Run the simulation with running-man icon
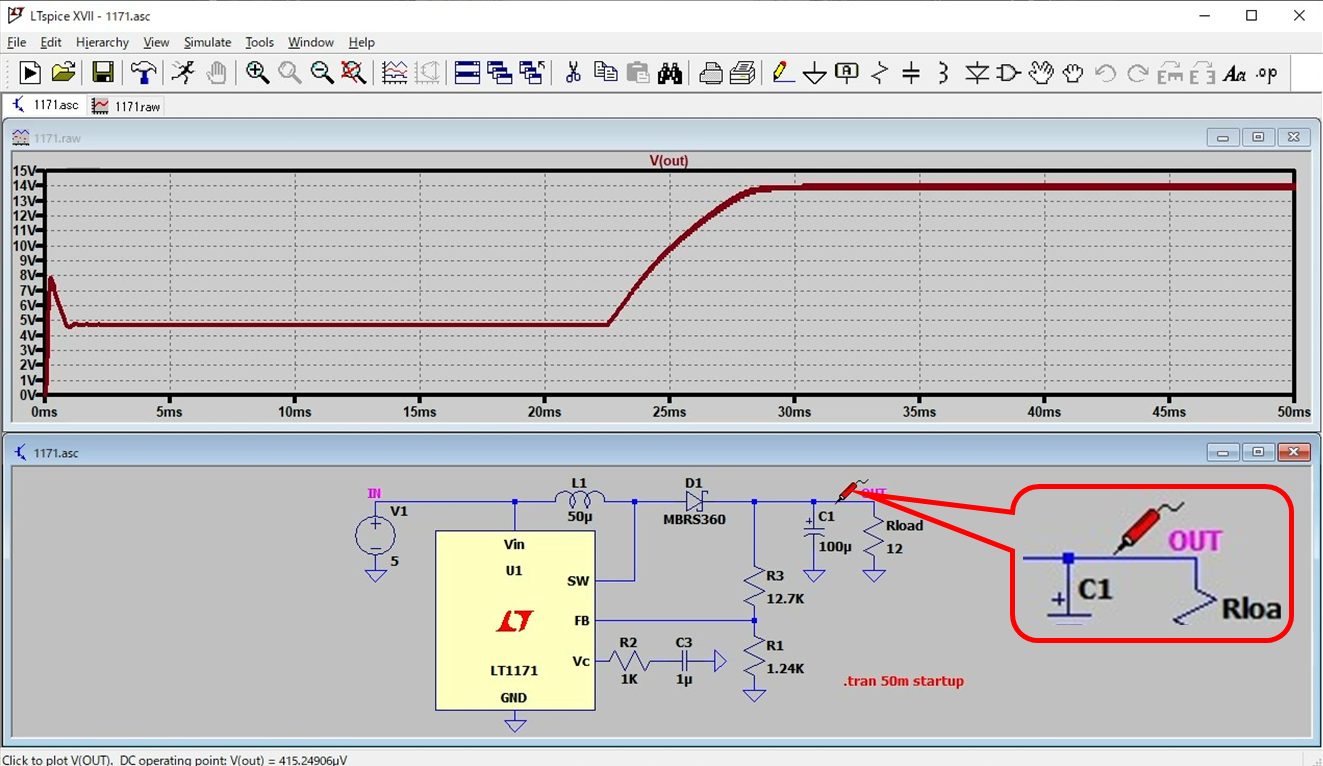Screen dimensions: 1323x766 183,72
